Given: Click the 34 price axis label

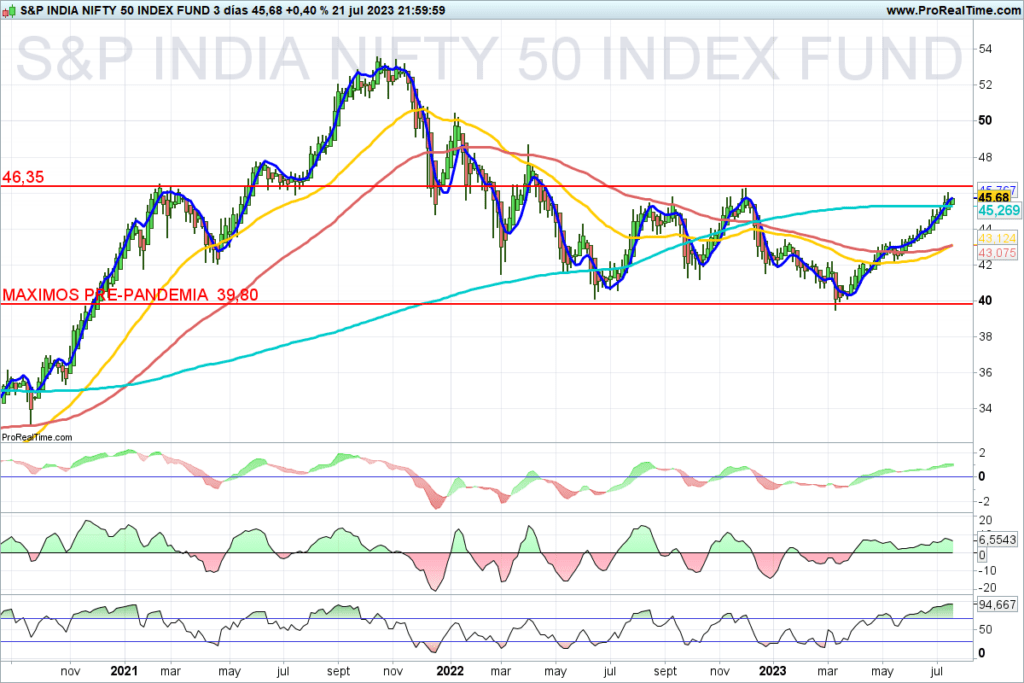Looking at the screenshot, I should [985, 408].
